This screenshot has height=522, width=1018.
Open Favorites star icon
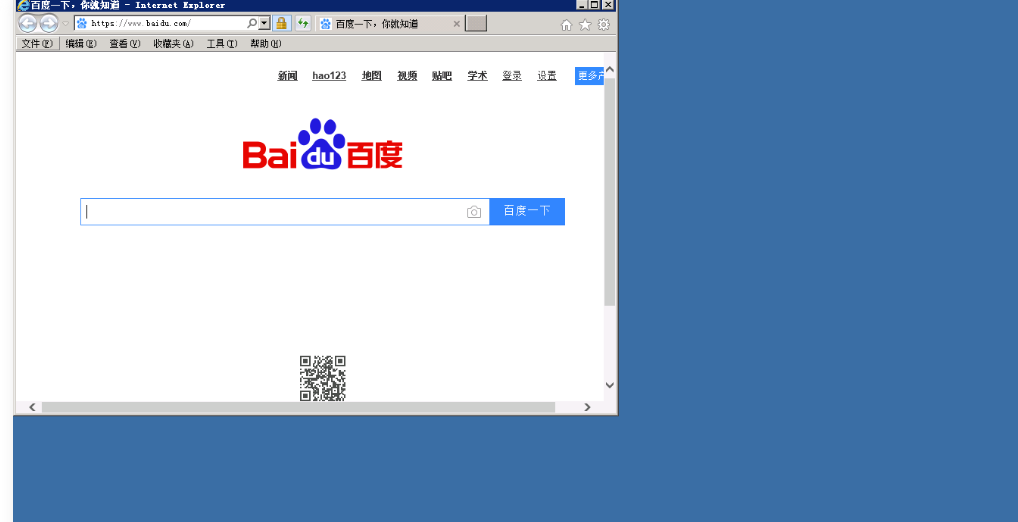(585, 25)
